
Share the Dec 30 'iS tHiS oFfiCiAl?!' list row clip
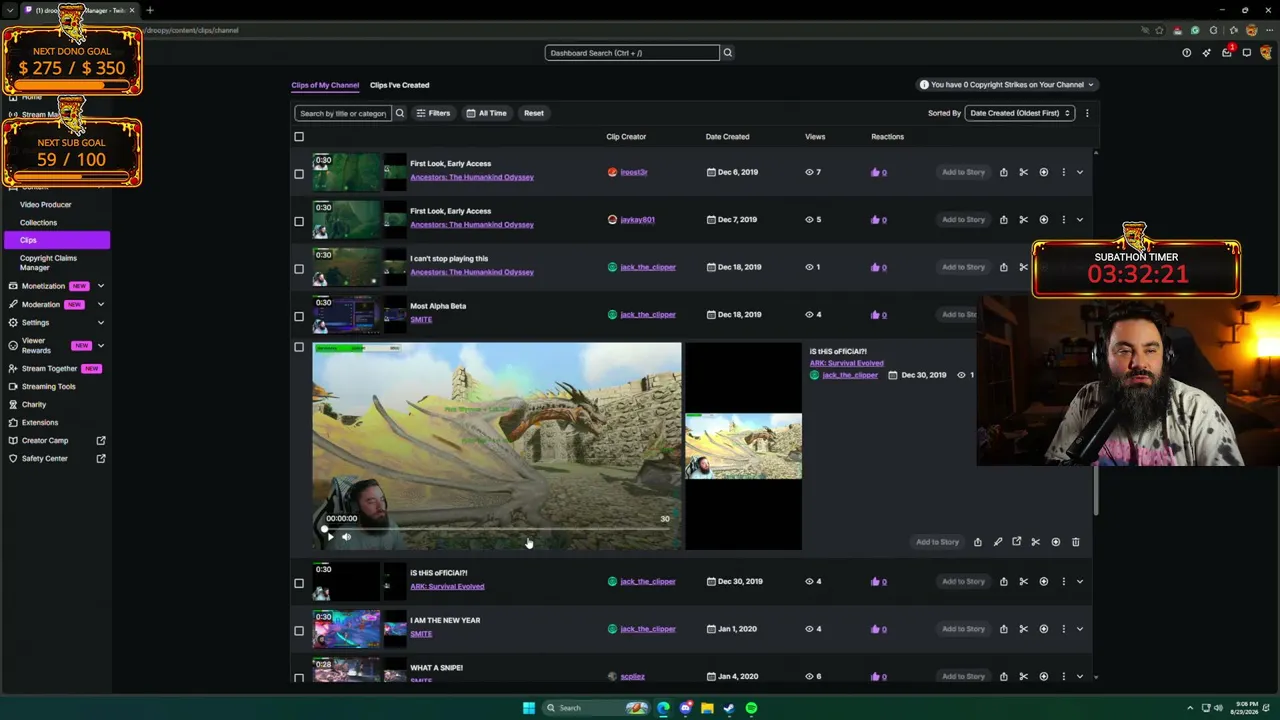click(x=1003, y=581)
